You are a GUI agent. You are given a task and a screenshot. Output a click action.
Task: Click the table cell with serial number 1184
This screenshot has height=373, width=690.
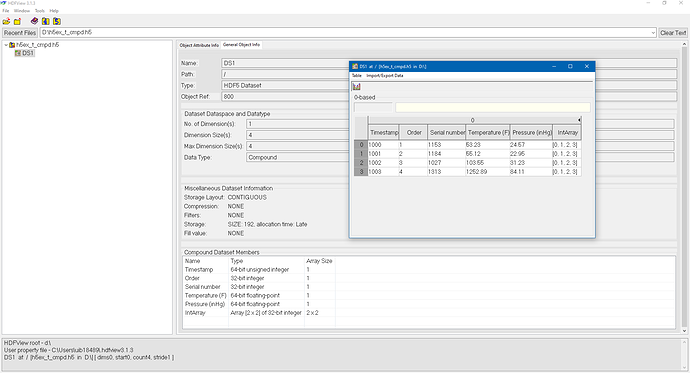[x=446, y=154]
